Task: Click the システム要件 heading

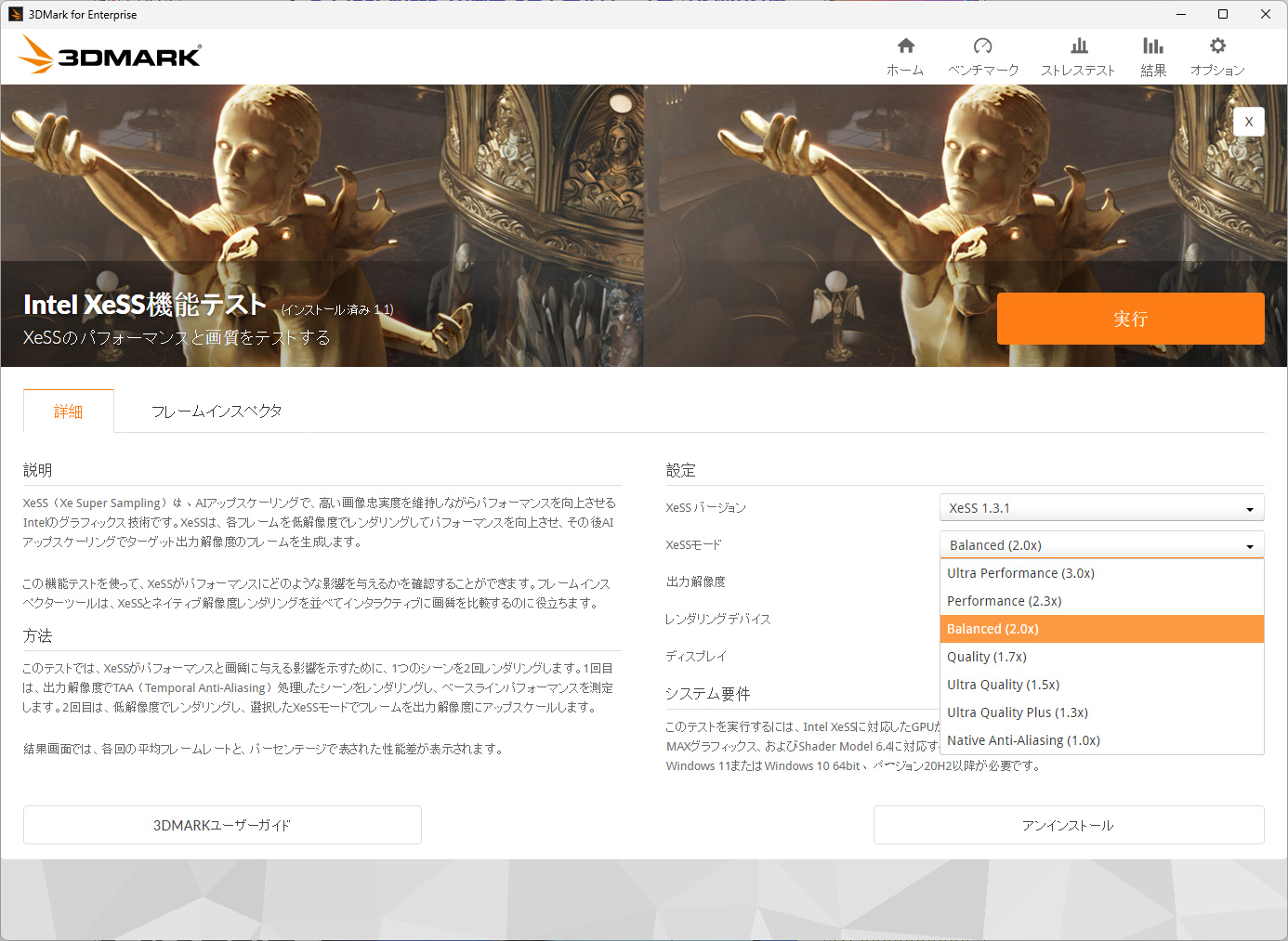Action: (x=708, y=694)
